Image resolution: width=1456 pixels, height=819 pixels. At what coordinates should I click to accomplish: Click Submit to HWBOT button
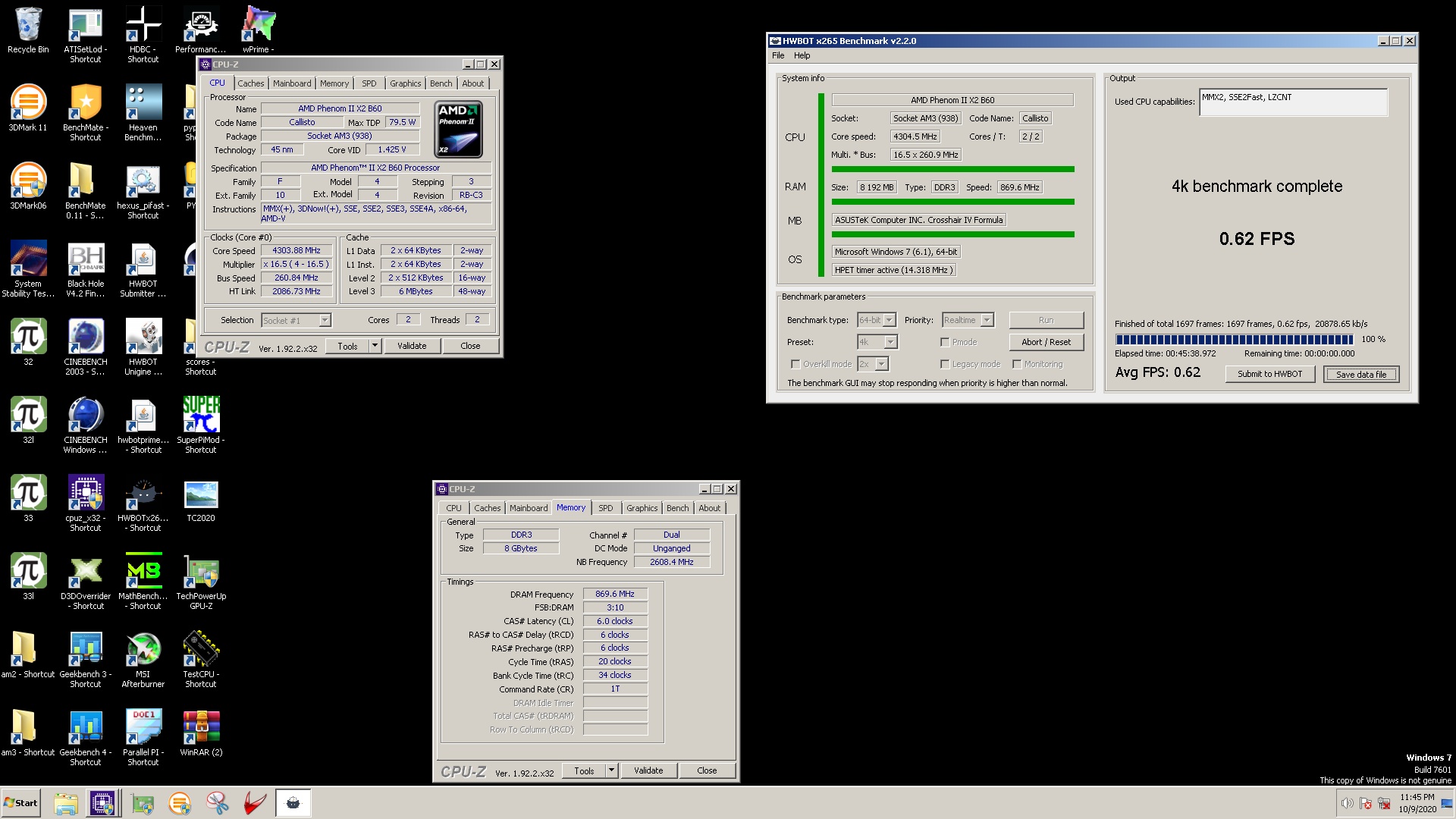(x=1269, y=374)
